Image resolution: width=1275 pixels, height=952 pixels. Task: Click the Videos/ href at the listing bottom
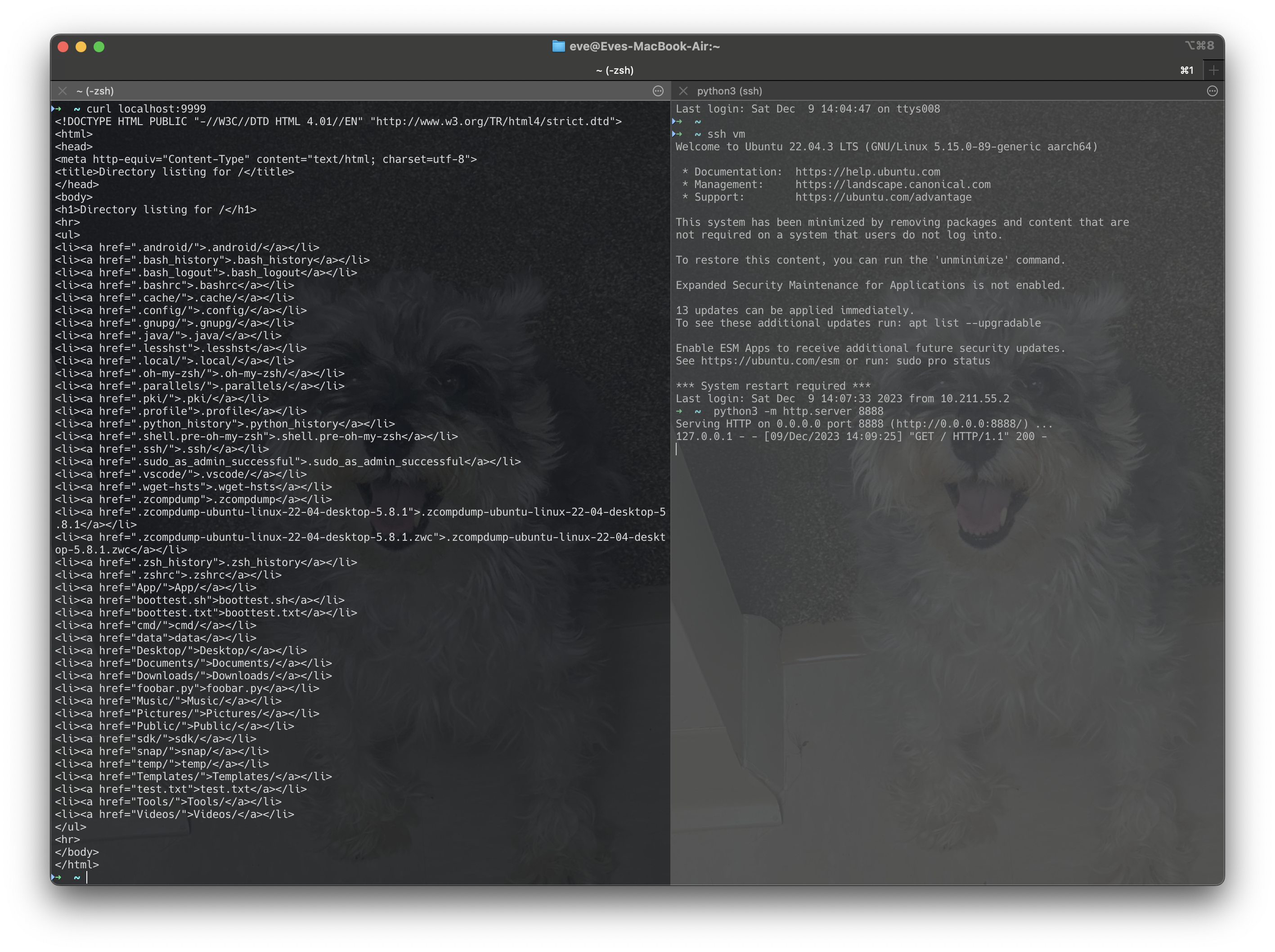coord(160,814)
